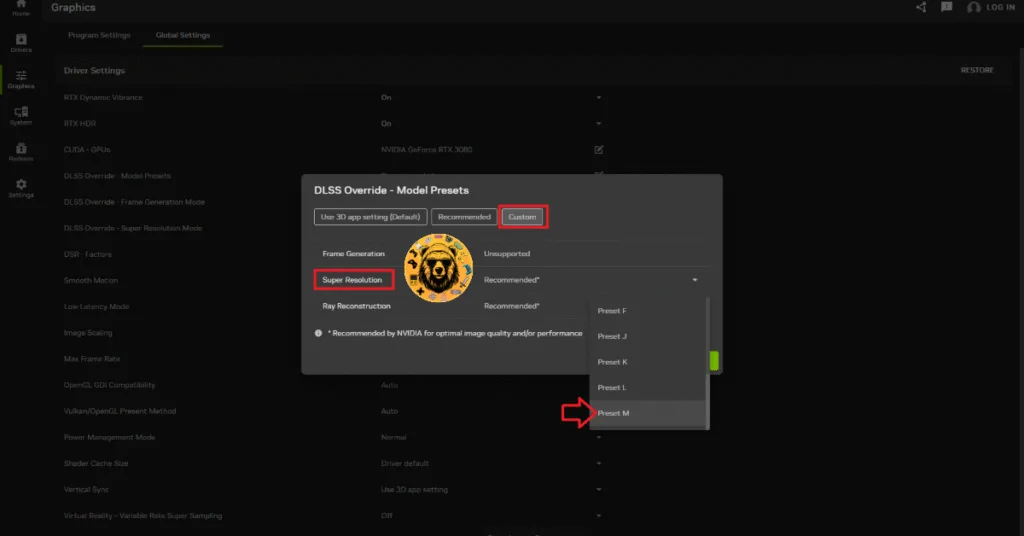Open Super Resolution preset dropdown

point(695,280)
